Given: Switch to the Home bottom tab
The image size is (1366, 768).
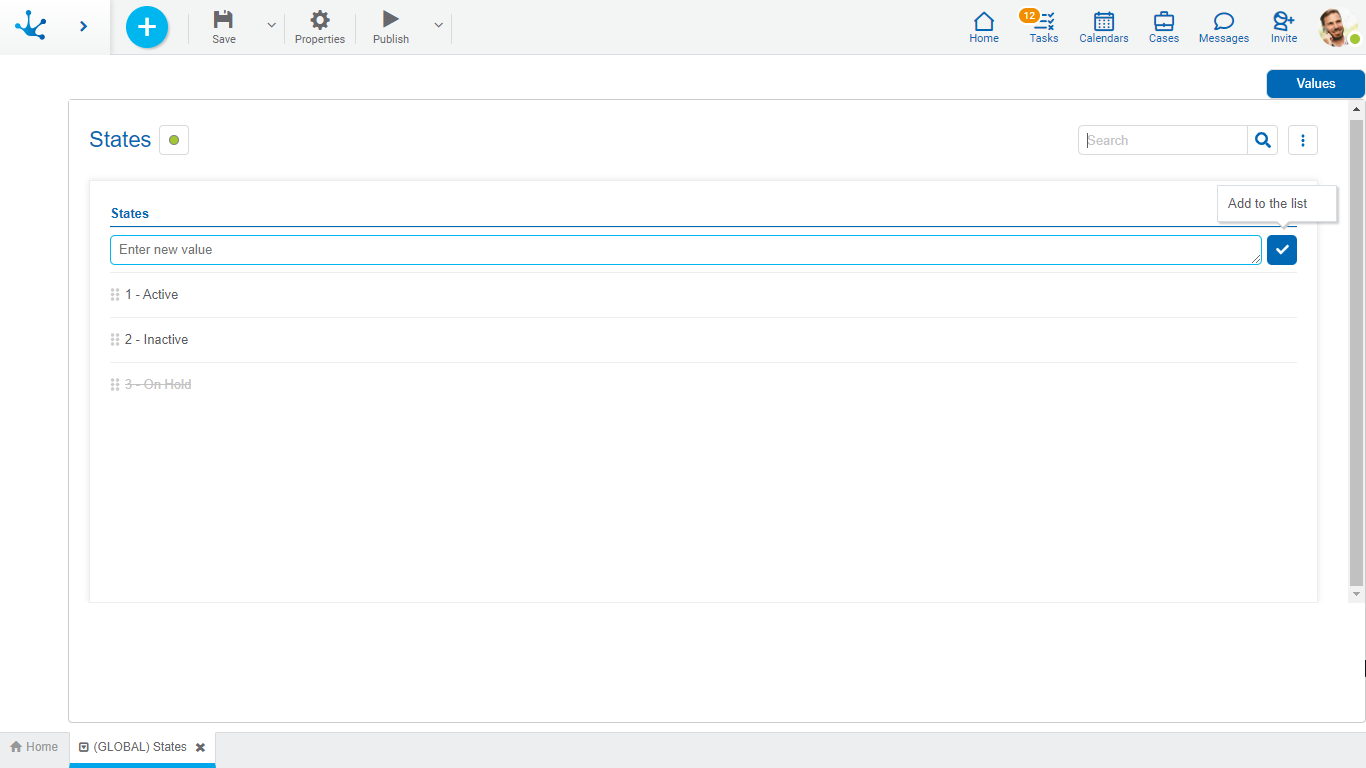Looking at the screenshot, I should pos(34,747).
